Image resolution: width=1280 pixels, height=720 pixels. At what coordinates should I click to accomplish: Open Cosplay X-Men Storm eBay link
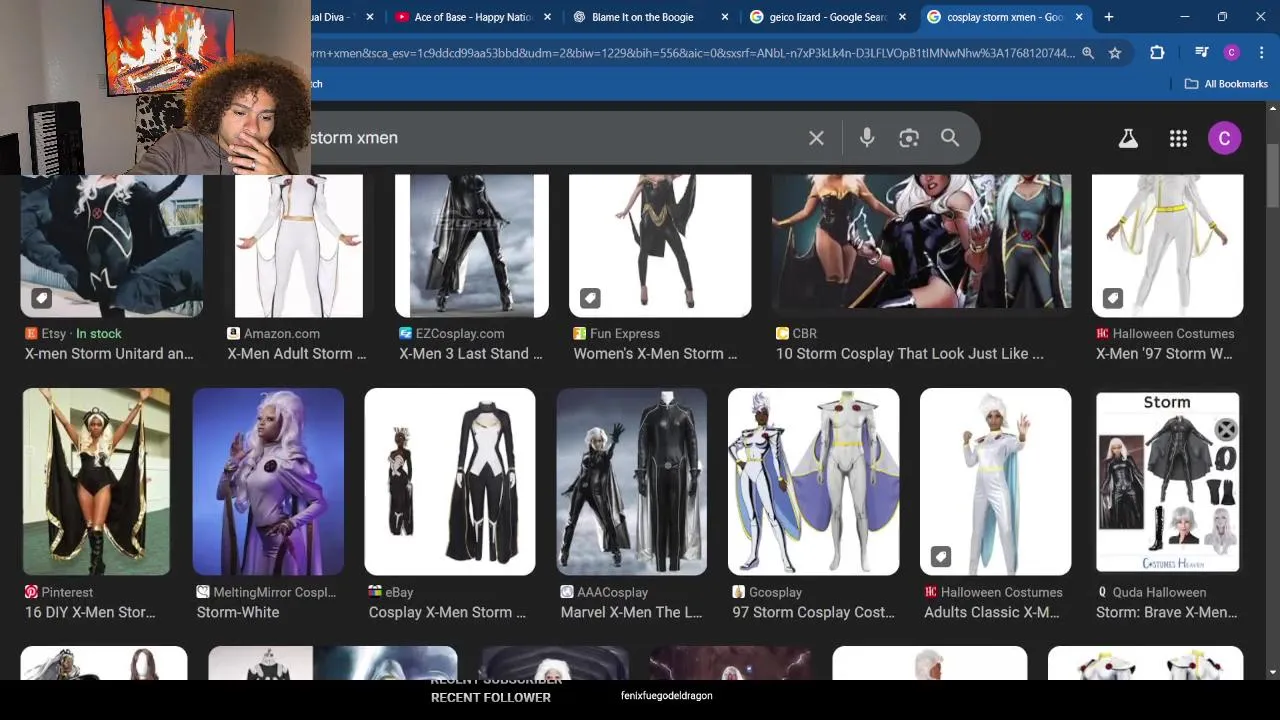coord(447,612)
